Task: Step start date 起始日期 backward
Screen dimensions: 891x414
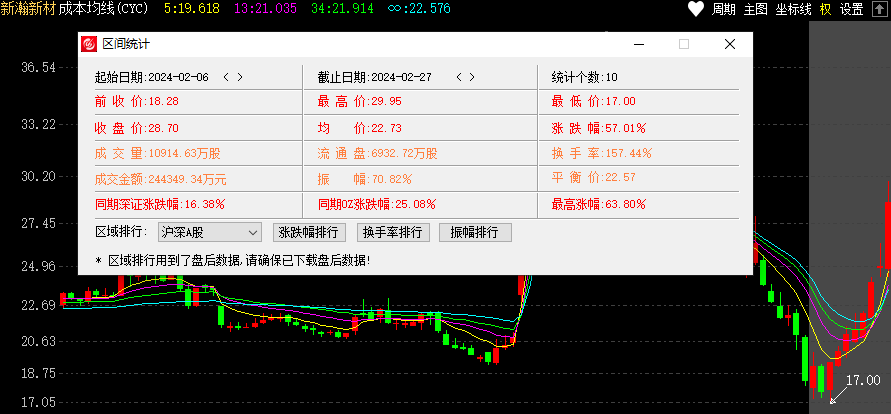Action: coord(226,77)
